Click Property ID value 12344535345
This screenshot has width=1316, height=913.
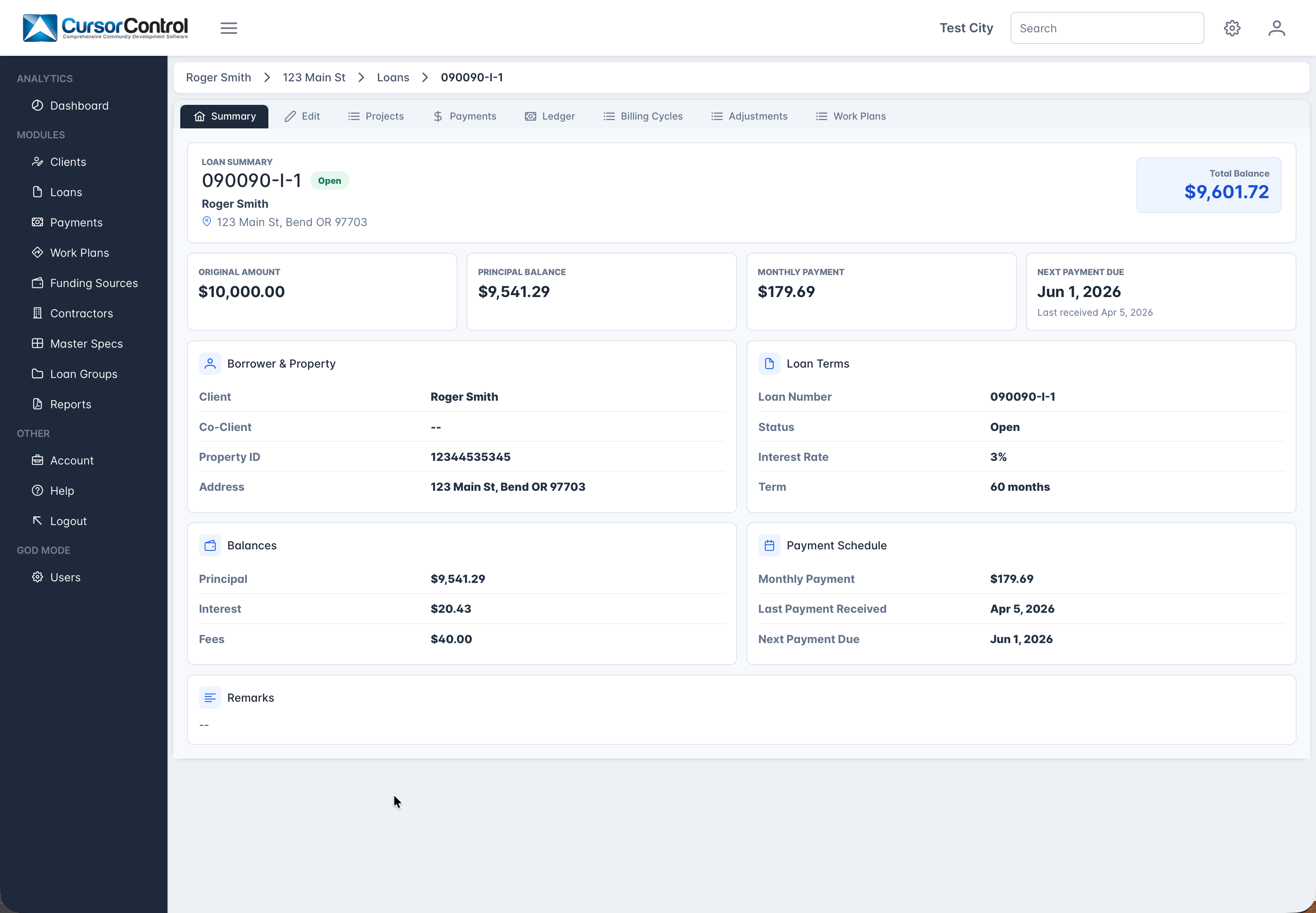[x=470, y=456]
